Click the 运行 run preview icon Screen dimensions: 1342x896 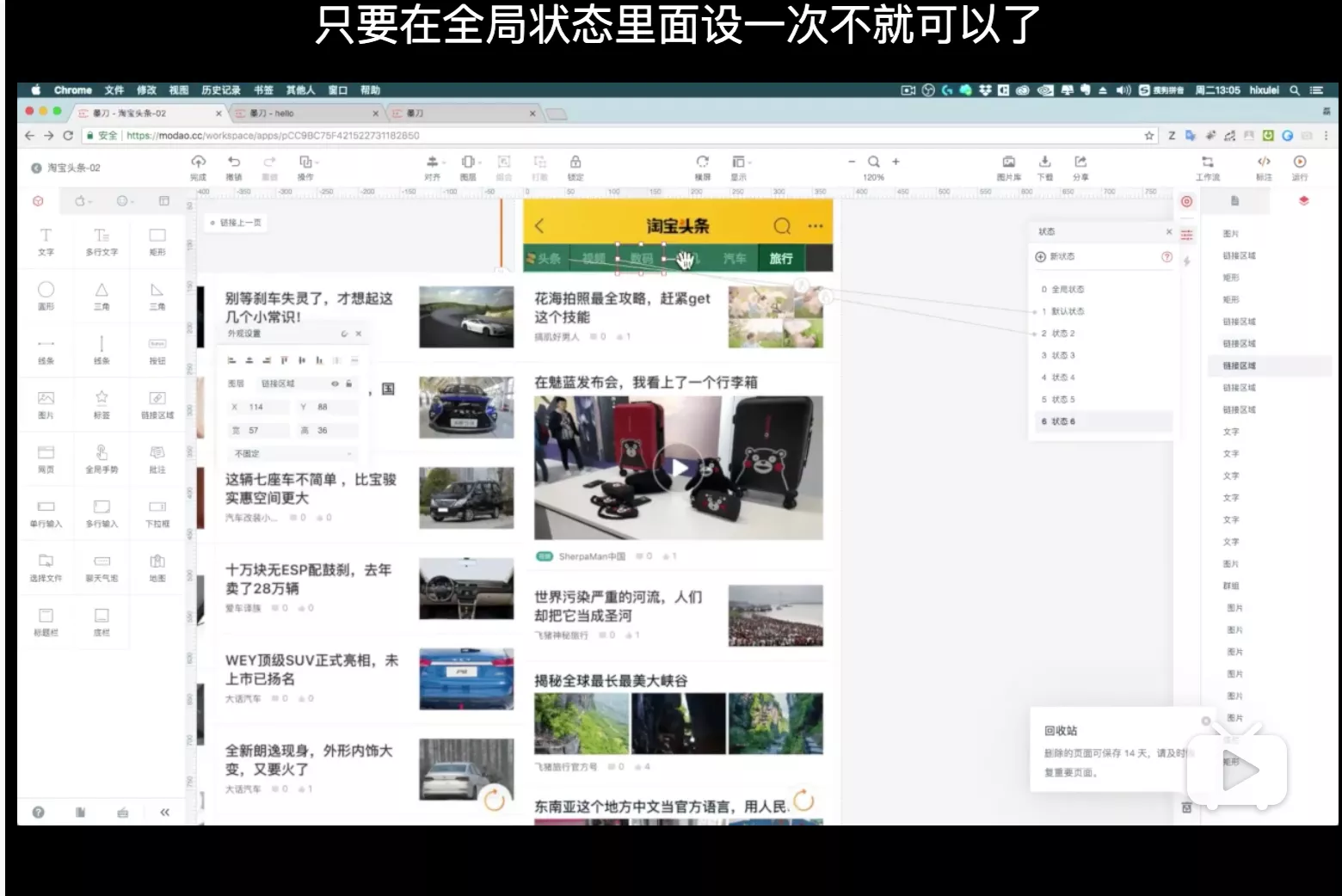pyautogui.click(x=1300, y=162)
